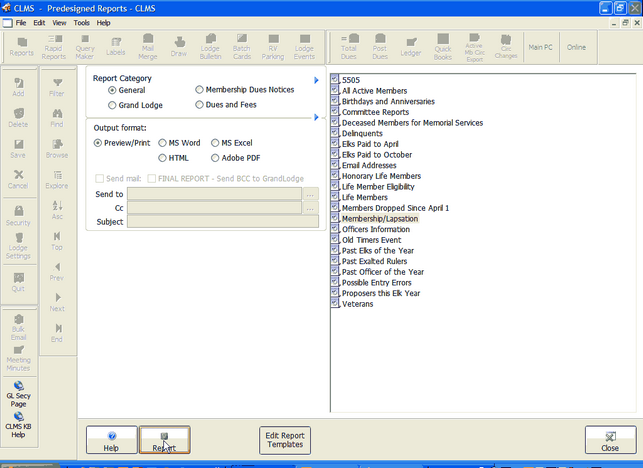
Task: Open the GL Secy Page shortcut
Action: (x=19, y=391)
